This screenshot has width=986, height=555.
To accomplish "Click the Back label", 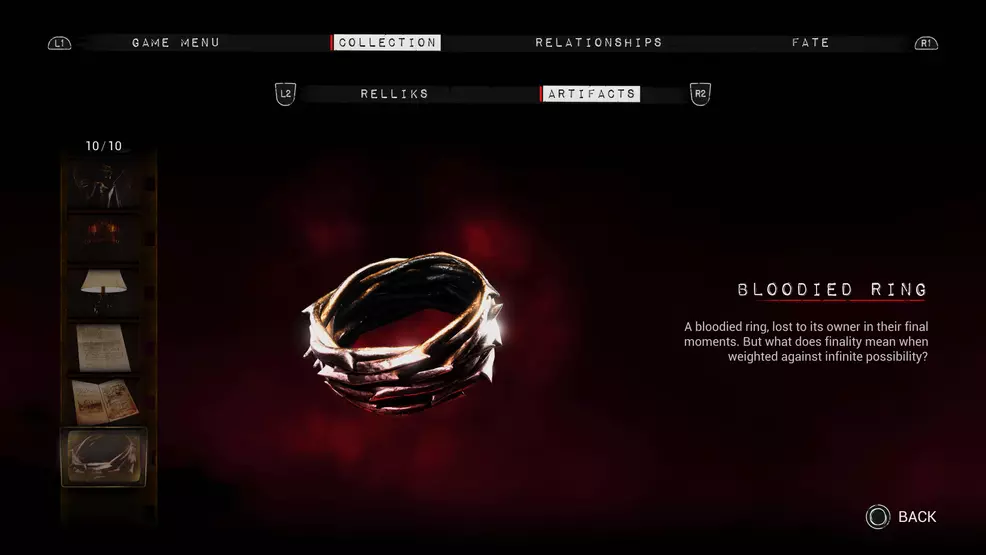I will pos(917,517).
